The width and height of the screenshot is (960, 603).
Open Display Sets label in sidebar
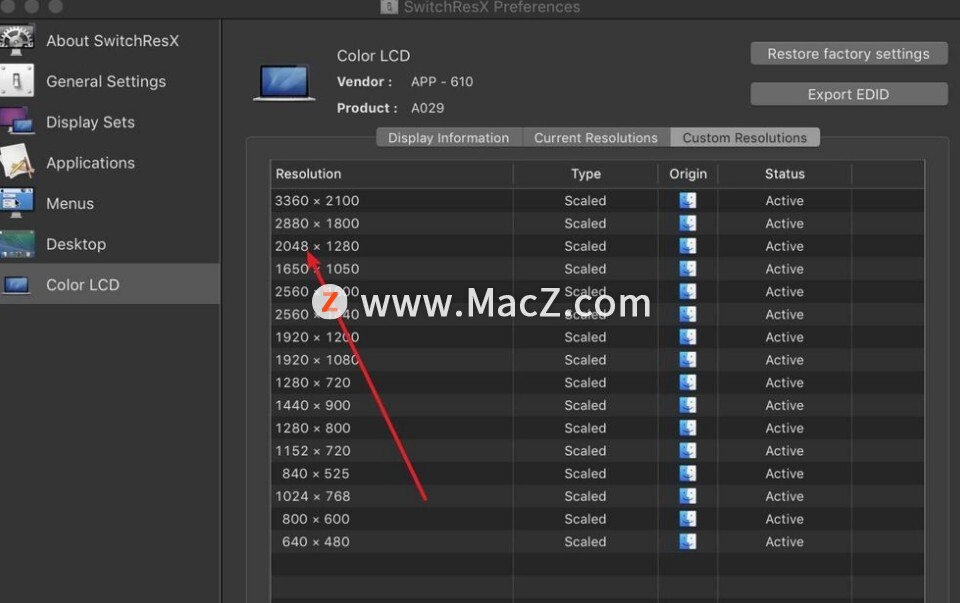click(x=91, y=122)
